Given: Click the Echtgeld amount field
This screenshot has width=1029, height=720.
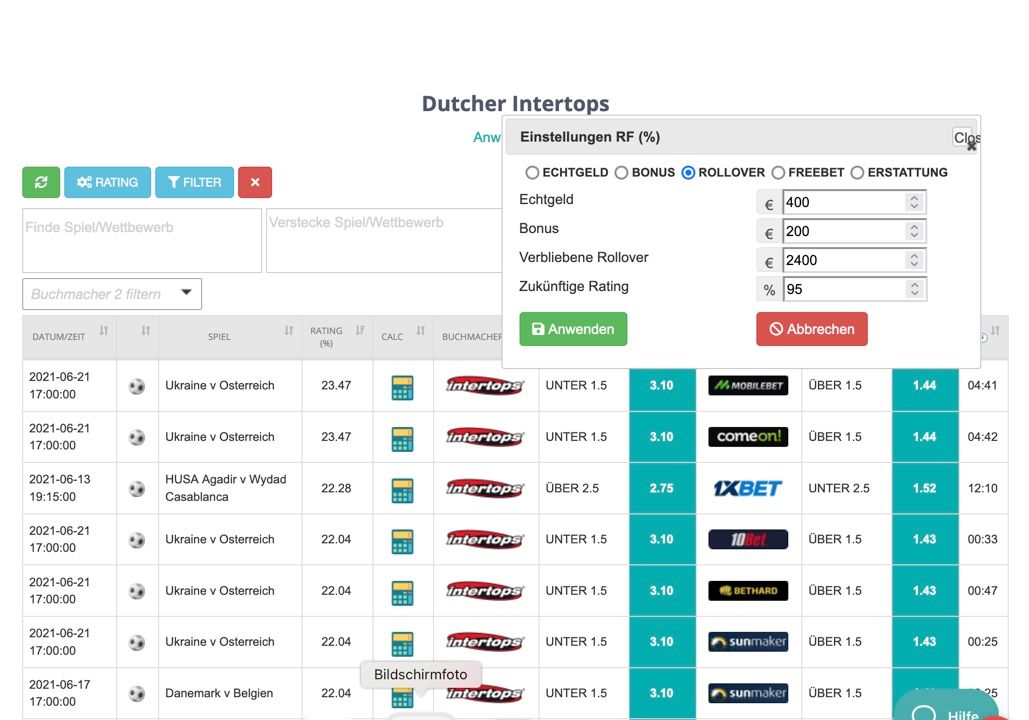Looking at the screenshot, I should 845,202.
